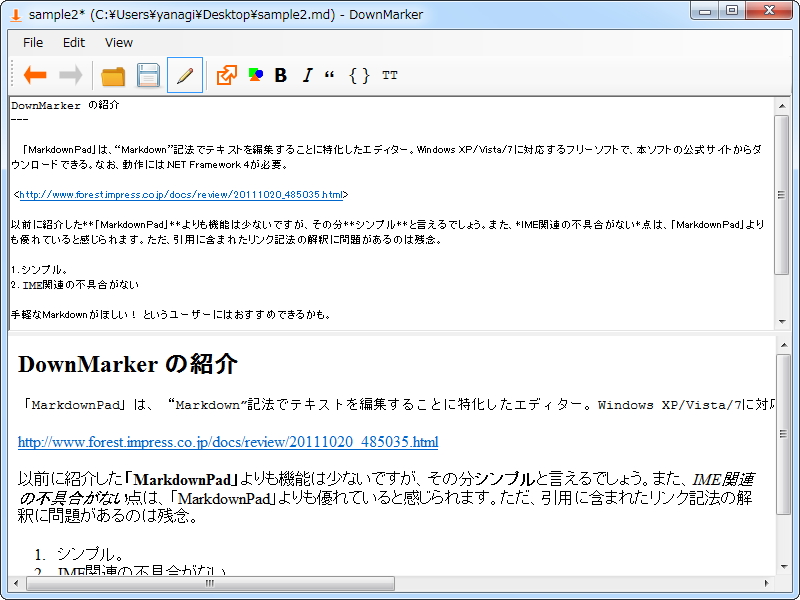Click the '手軽なMarkdownがほしい！' line in the editor
Viewport: 800px width, 600px height.
tap(171, 315)
